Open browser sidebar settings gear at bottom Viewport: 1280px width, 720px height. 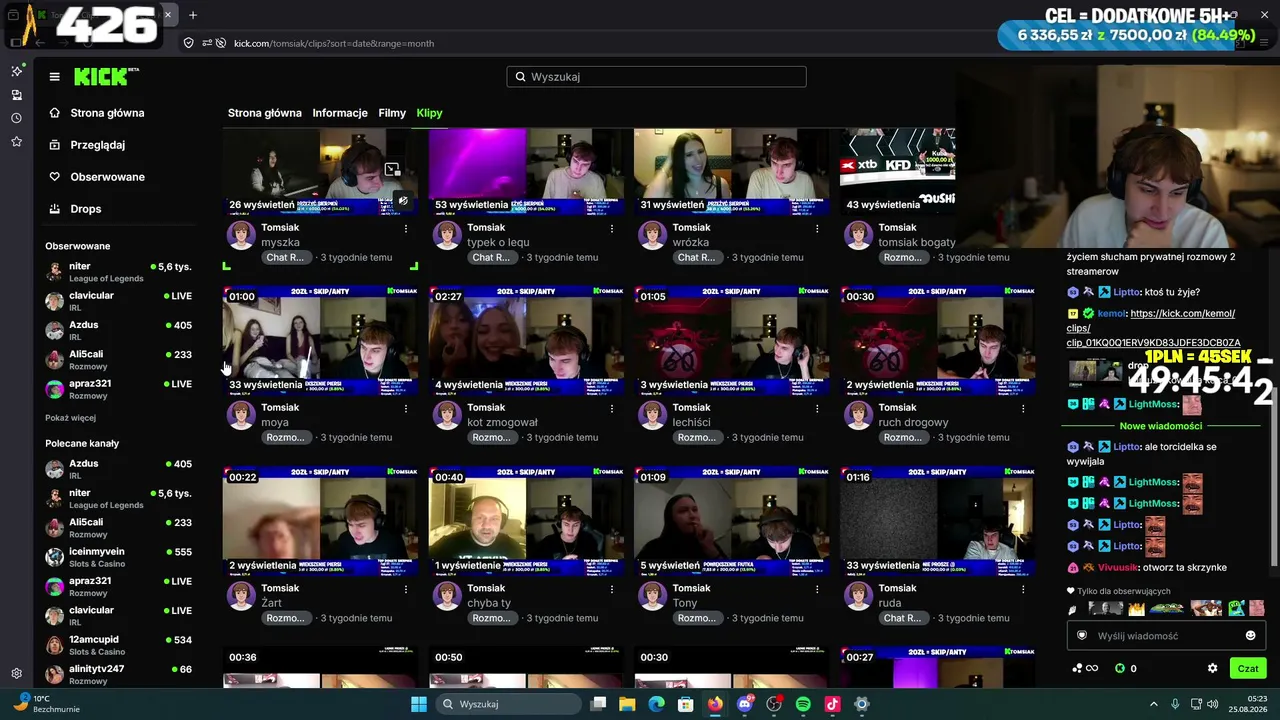(x=16, y=674)
